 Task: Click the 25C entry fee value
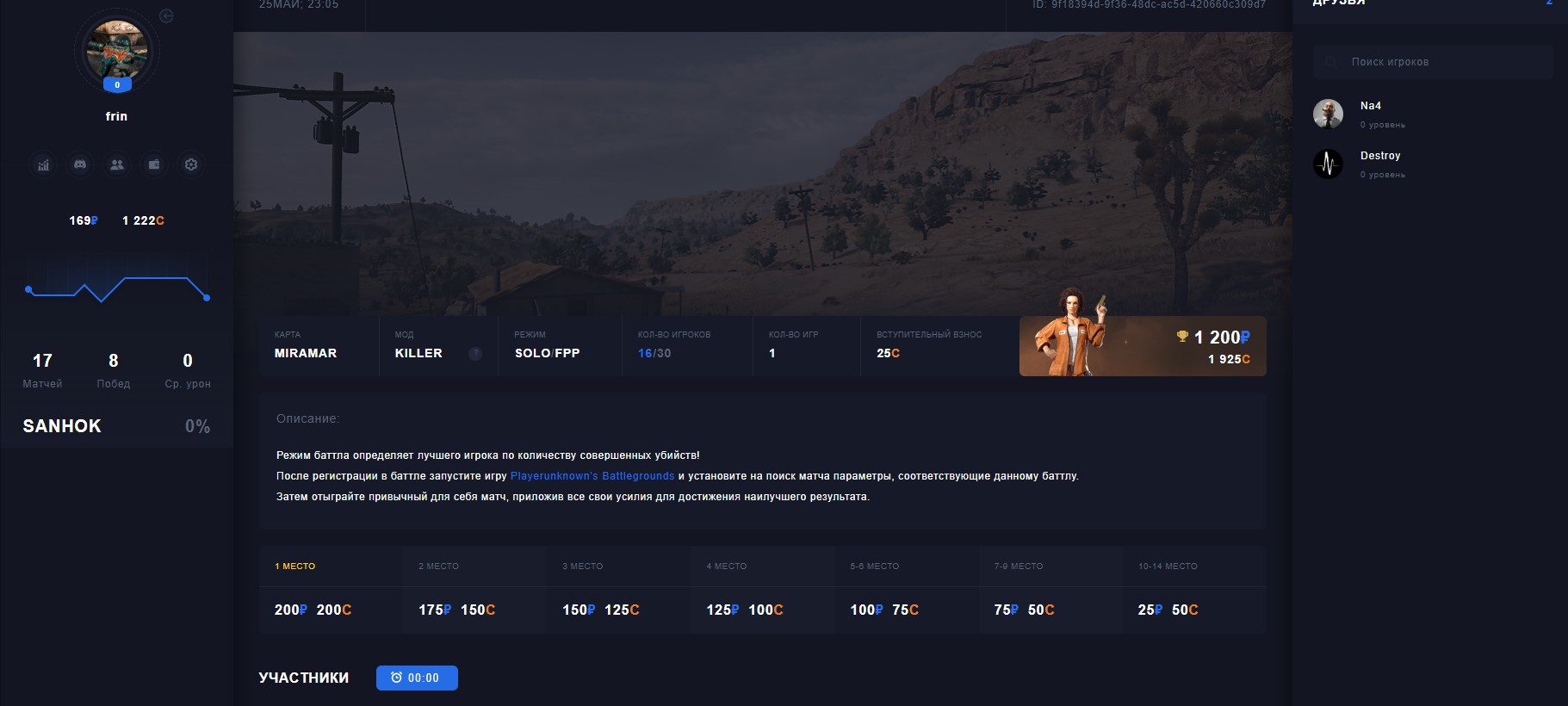[x=889, y=353]
